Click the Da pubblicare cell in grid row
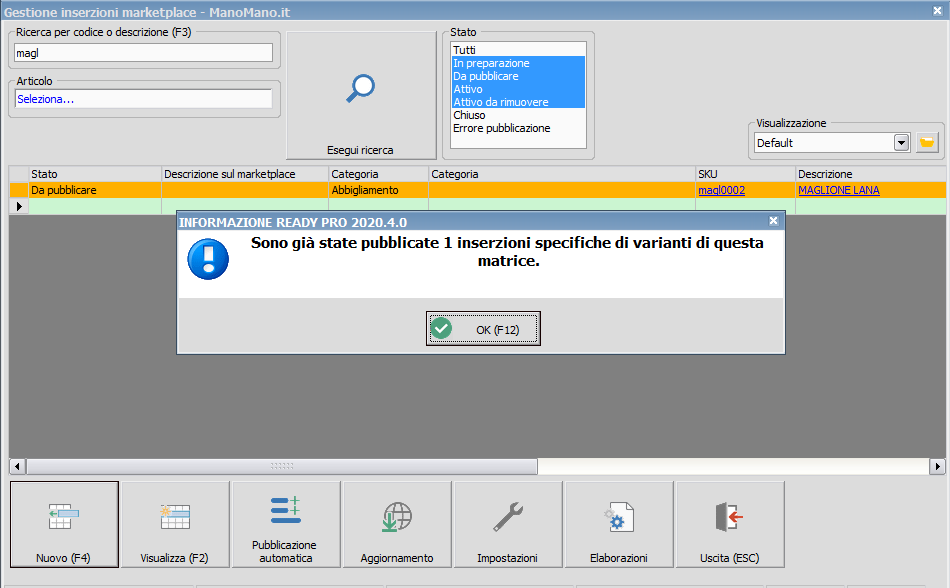Viewport: 950px width, 588px height. (95, 190)
